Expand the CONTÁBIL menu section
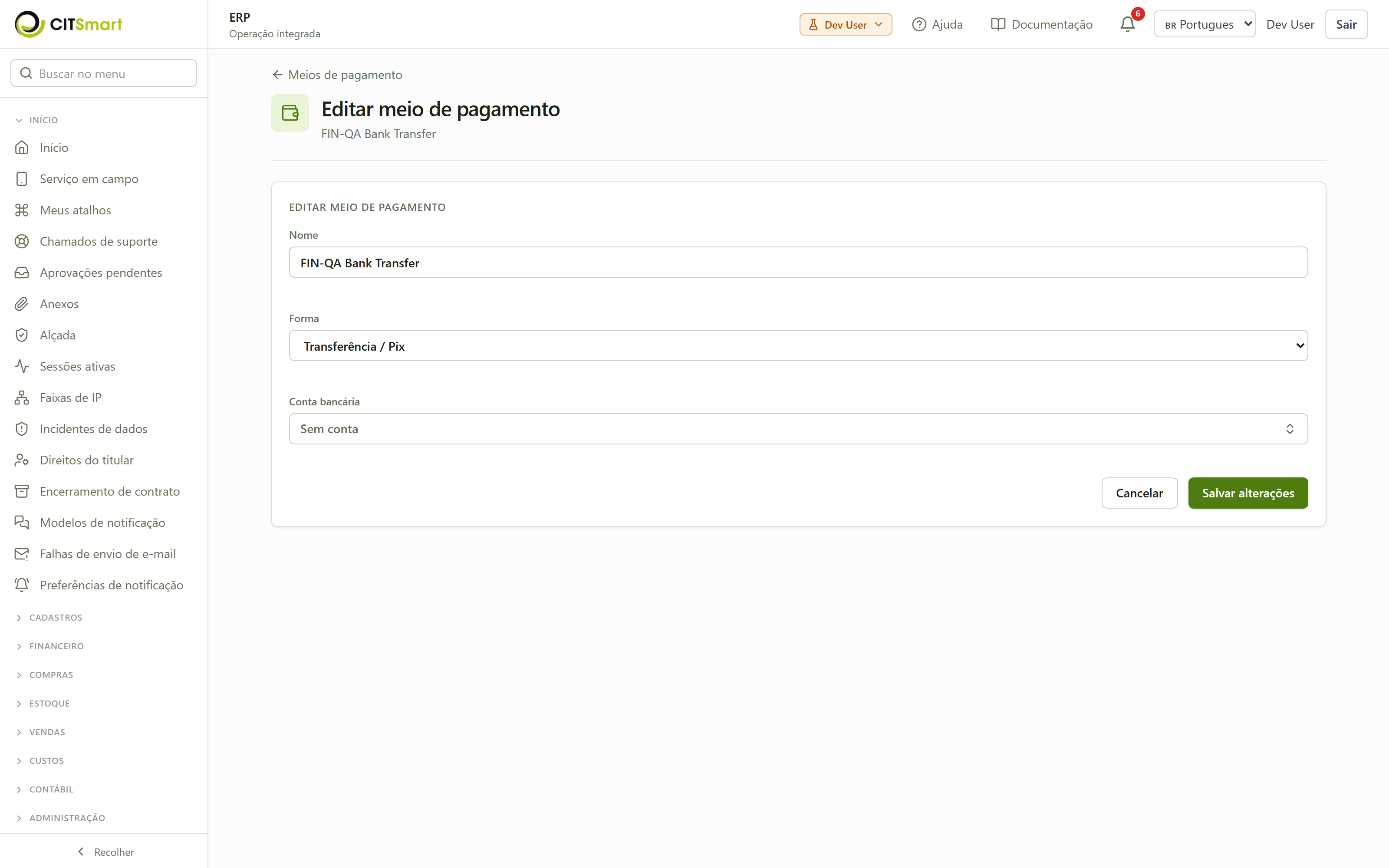 (45, 790)
